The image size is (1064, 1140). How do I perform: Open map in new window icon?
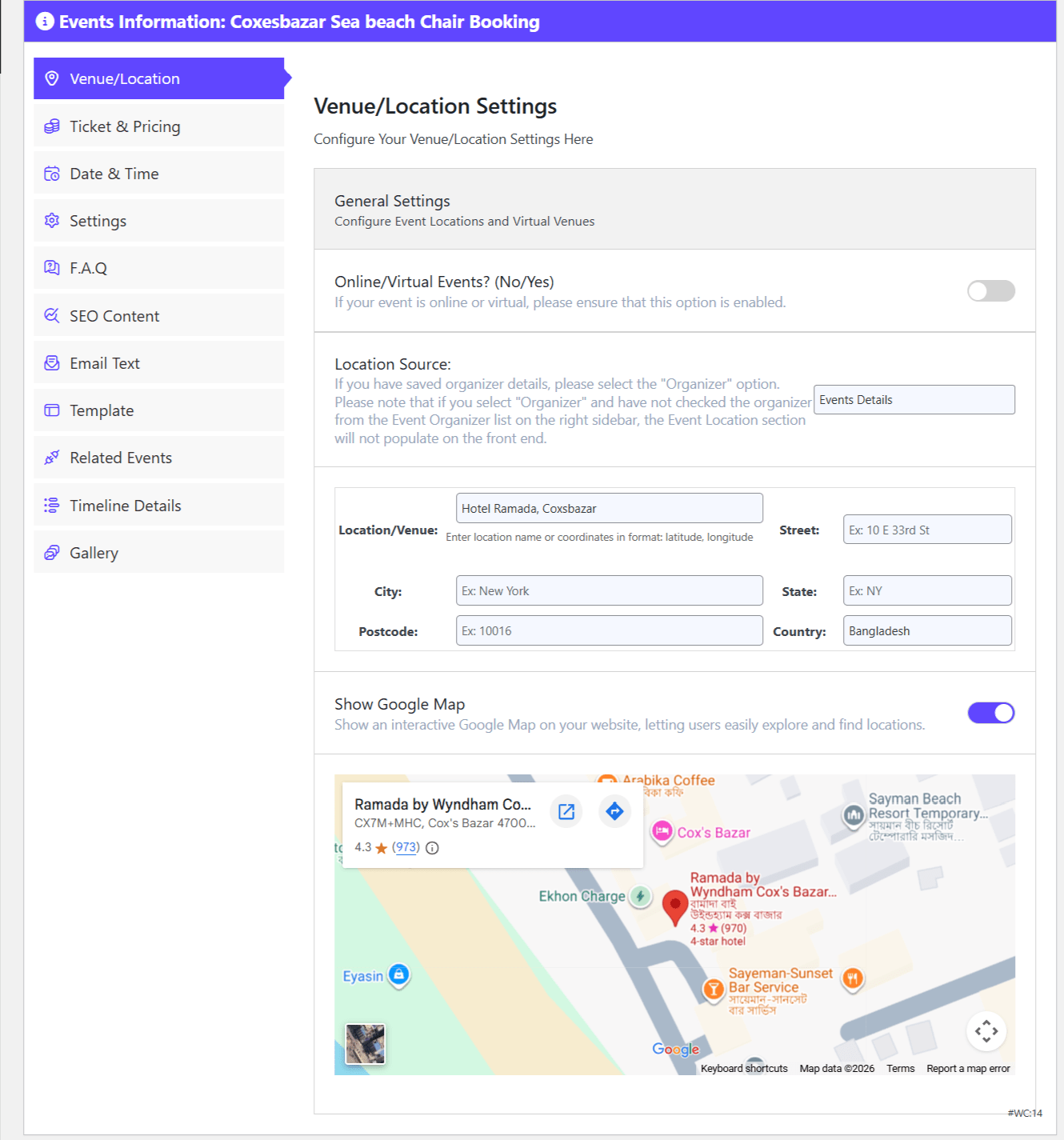point(566,811)
